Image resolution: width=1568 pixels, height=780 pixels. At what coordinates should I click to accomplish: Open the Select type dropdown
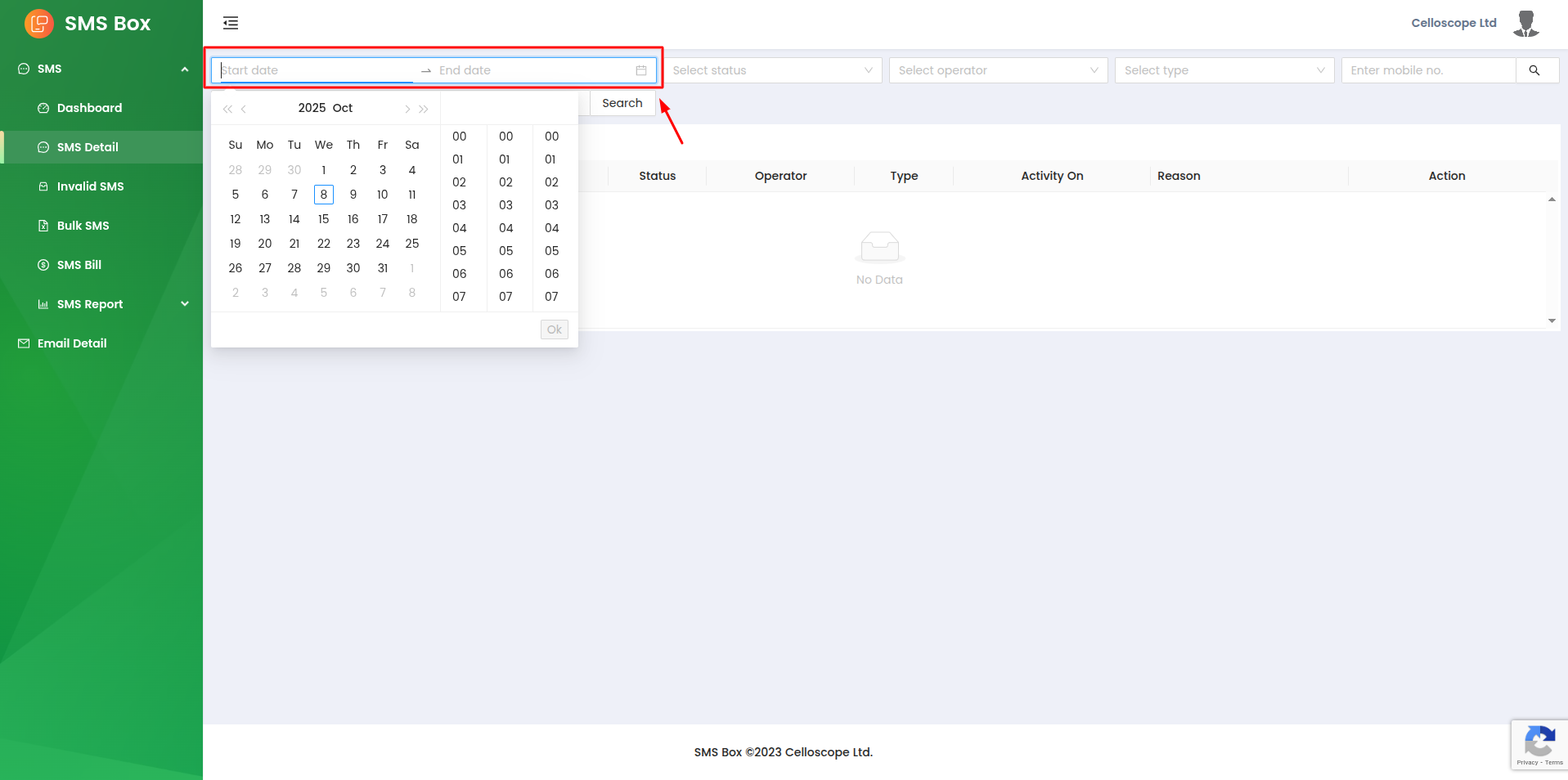point(1224,70)
